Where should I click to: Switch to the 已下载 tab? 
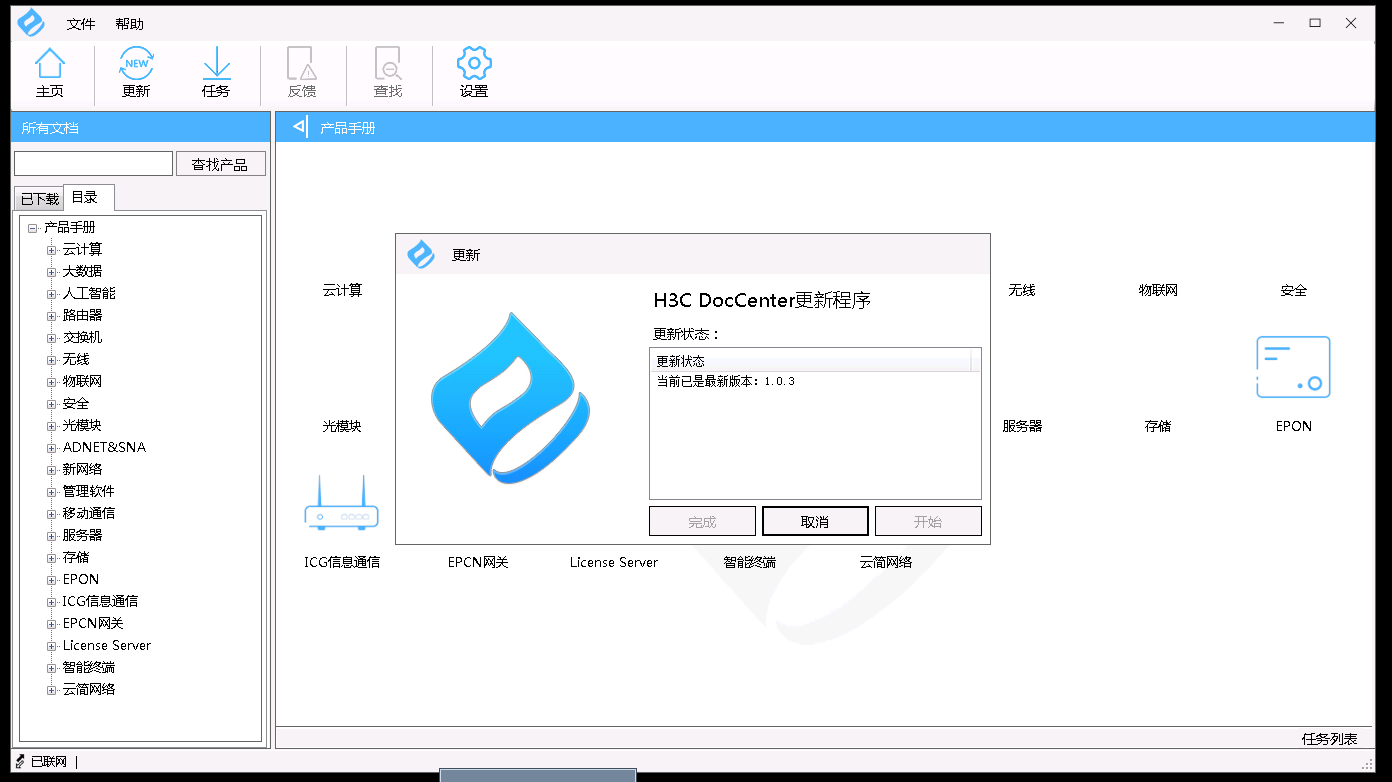[40, 199]
